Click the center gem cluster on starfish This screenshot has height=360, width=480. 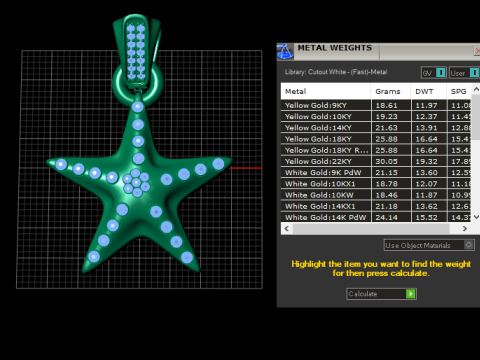point(136,182)
